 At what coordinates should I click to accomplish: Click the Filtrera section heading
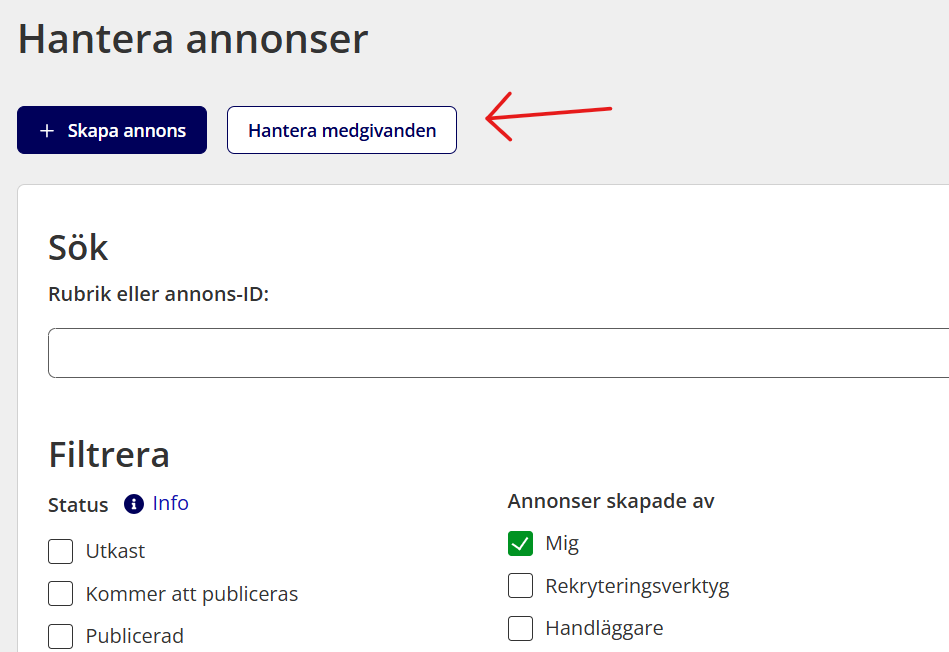[x=109, y=455]
